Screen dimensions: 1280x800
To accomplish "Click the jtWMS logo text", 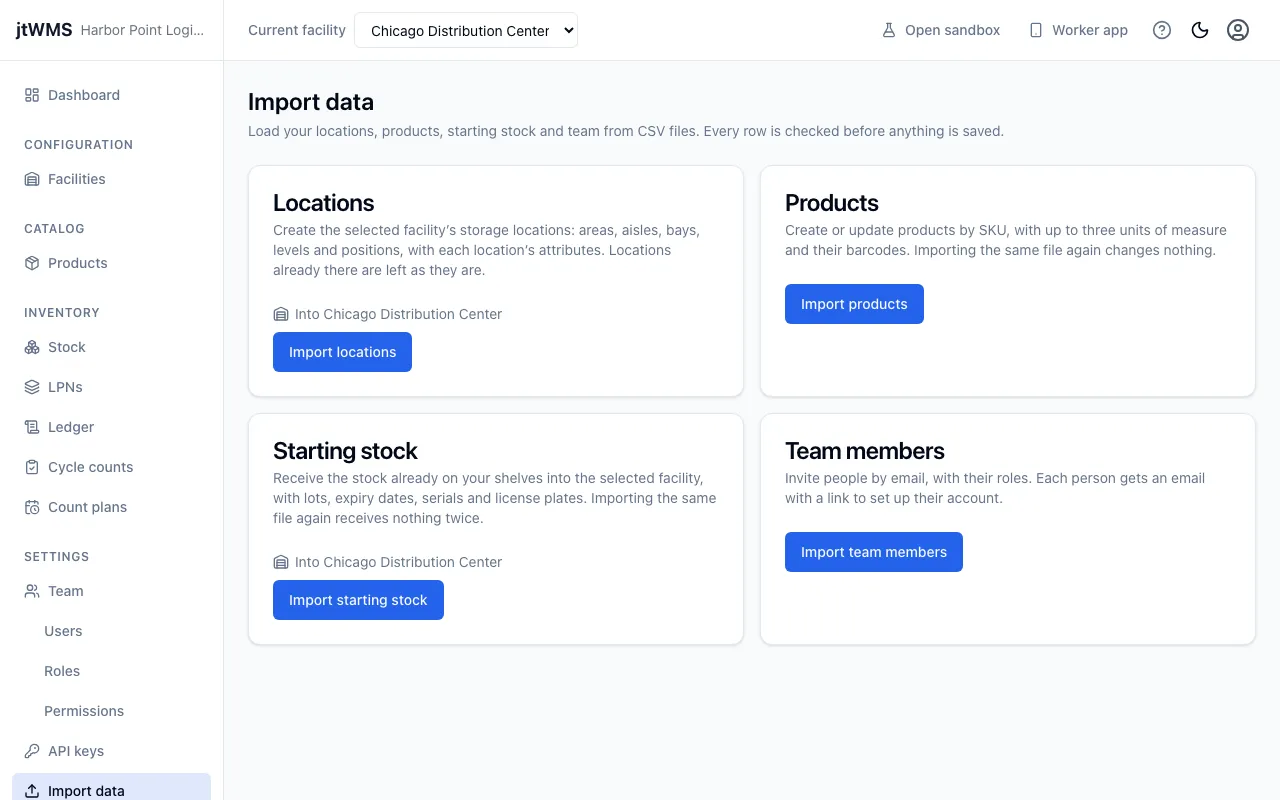I will click(x=44, y=30).
